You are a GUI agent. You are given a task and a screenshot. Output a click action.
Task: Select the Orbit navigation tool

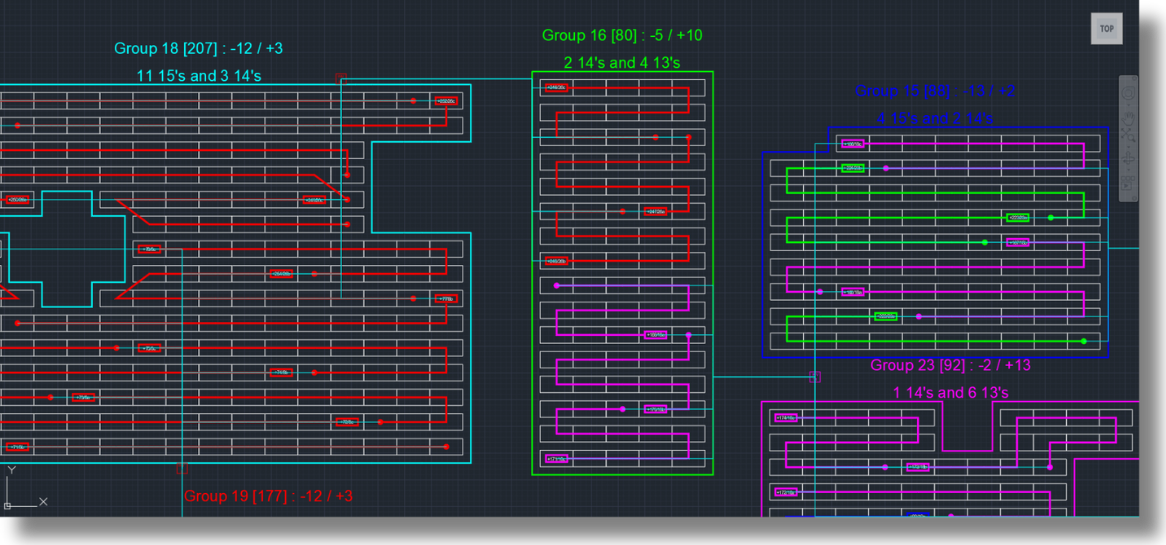(x=1128, y=158)
